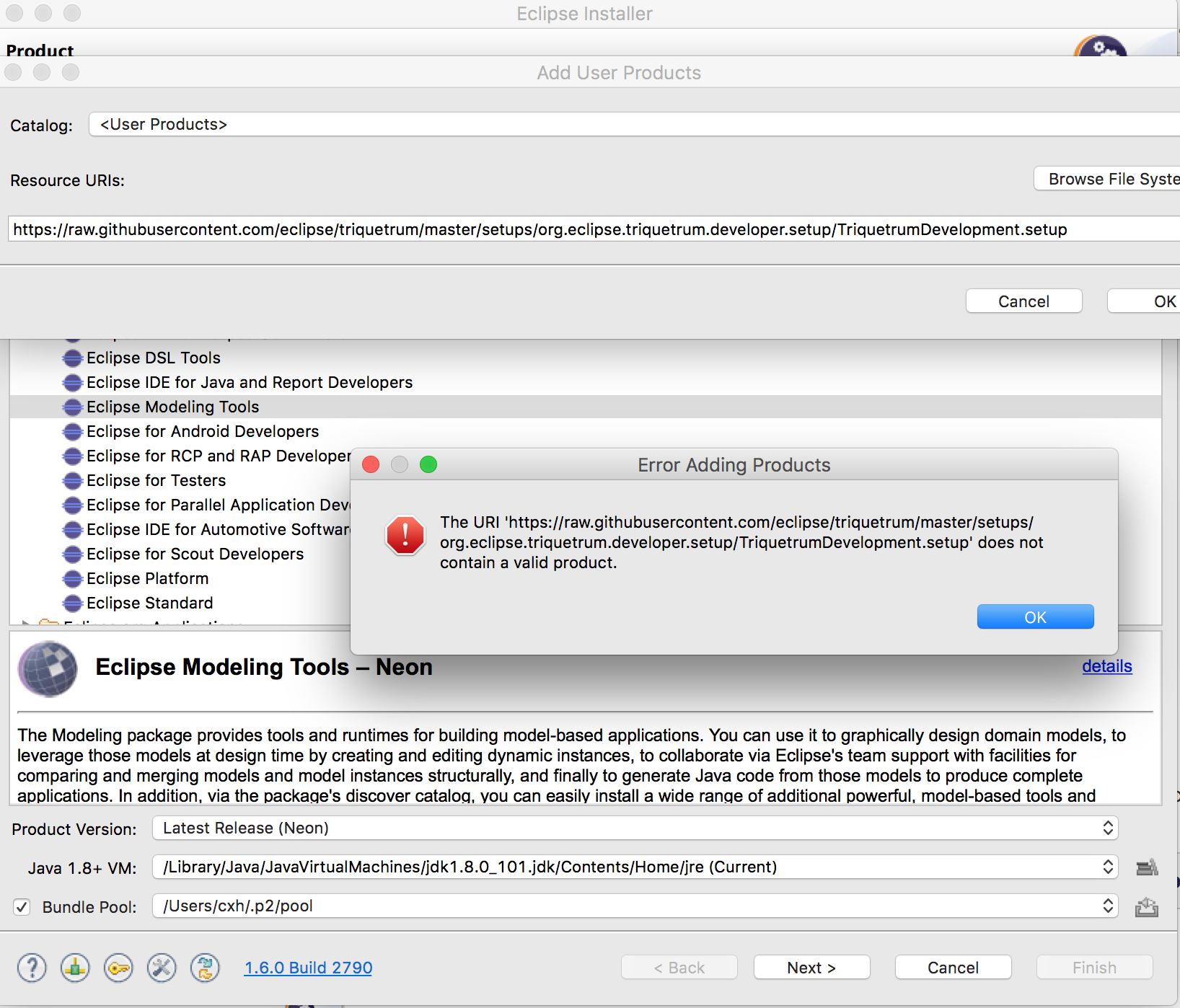The image size is (1180, 1008).
Task: Select Eclipse for Parallel Application Developers
Action: coord(219,505)
